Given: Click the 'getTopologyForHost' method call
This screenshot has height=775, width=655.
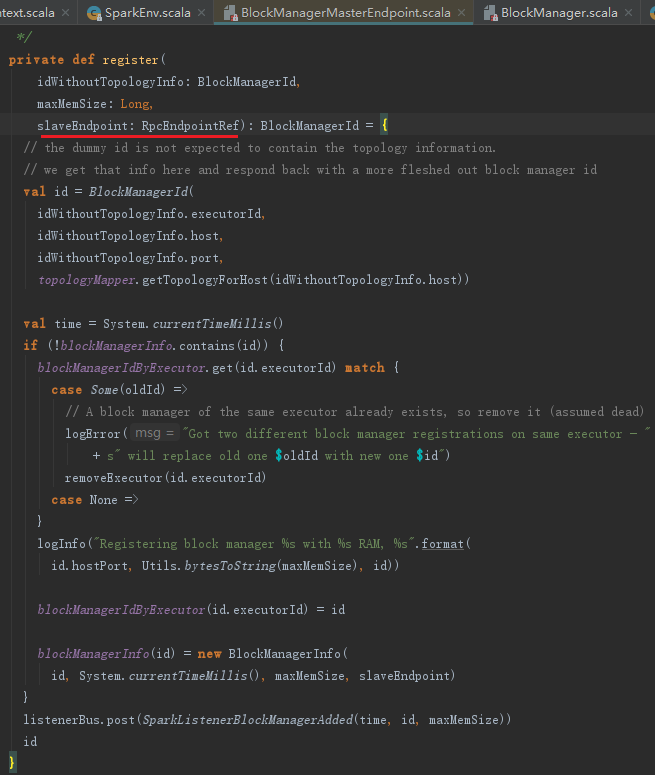Looking at the screenshot, I should (205, 280).
